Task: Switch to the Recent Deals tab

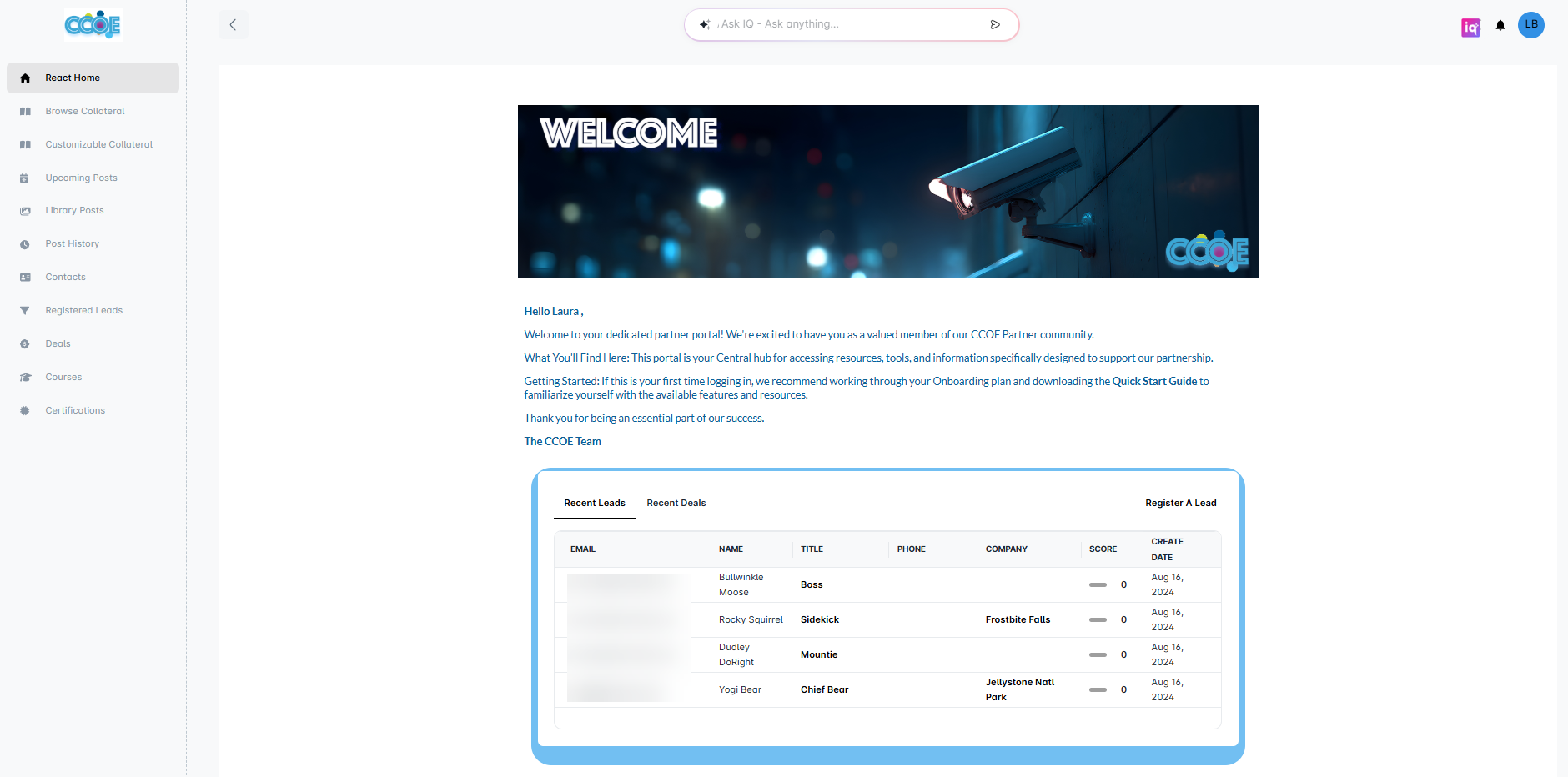Action: [676, 503]
